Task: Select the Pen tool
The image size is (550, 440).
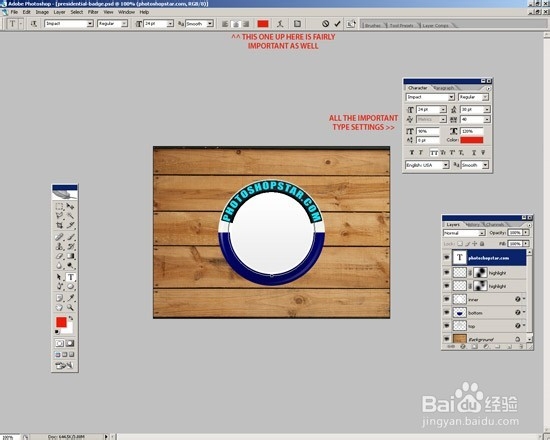Action: point(59,286)
